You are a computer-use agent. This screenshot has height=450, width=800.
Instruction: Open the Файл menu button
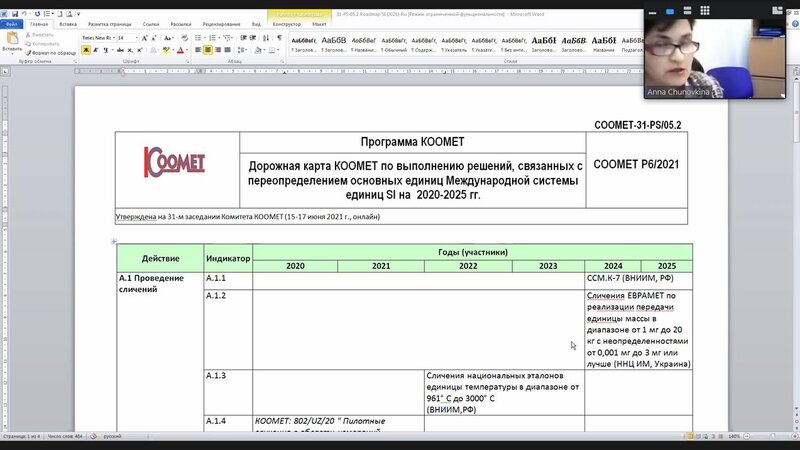tap(11, 23)
